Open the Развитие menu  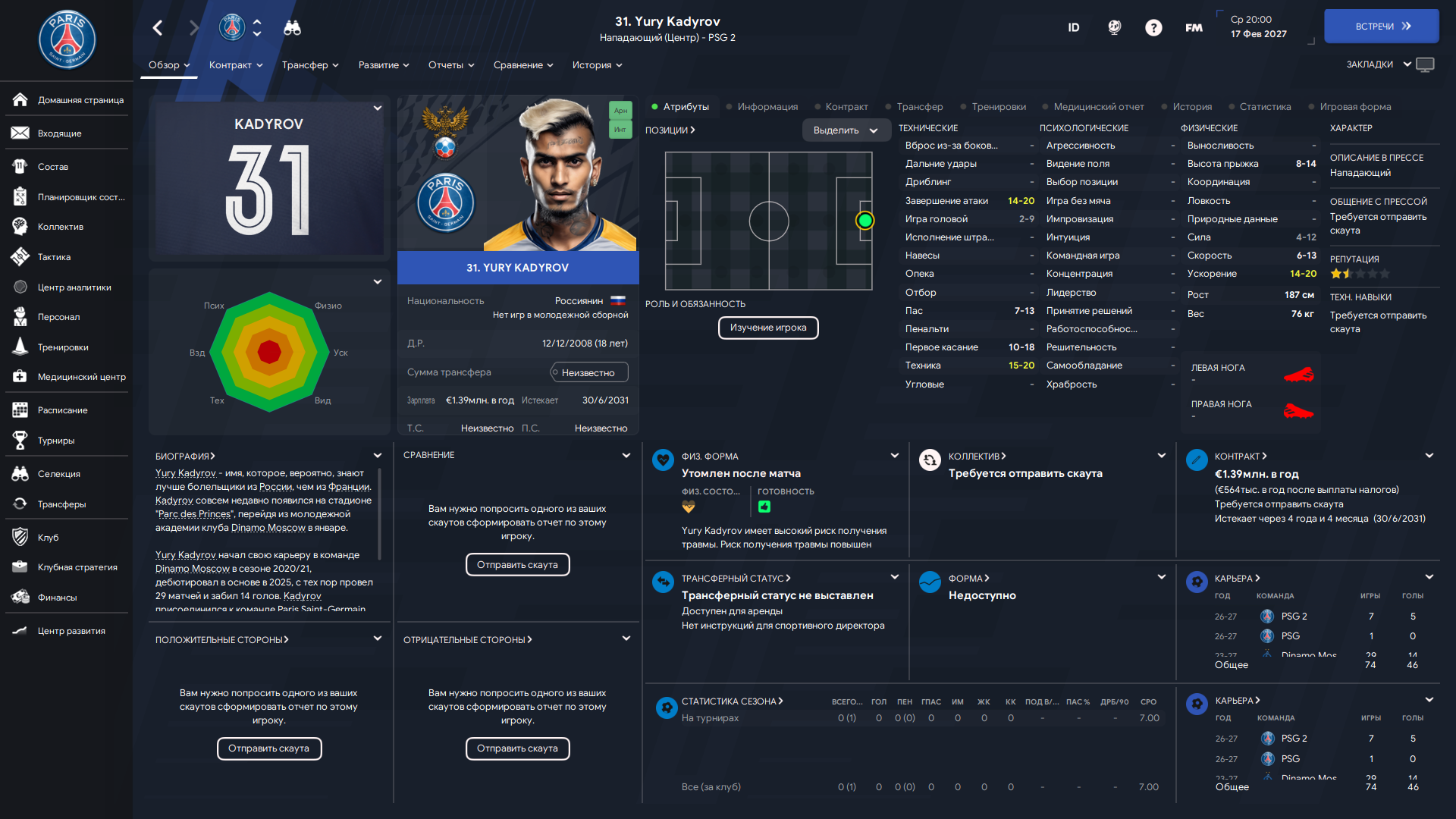click(x=384, y=65)
